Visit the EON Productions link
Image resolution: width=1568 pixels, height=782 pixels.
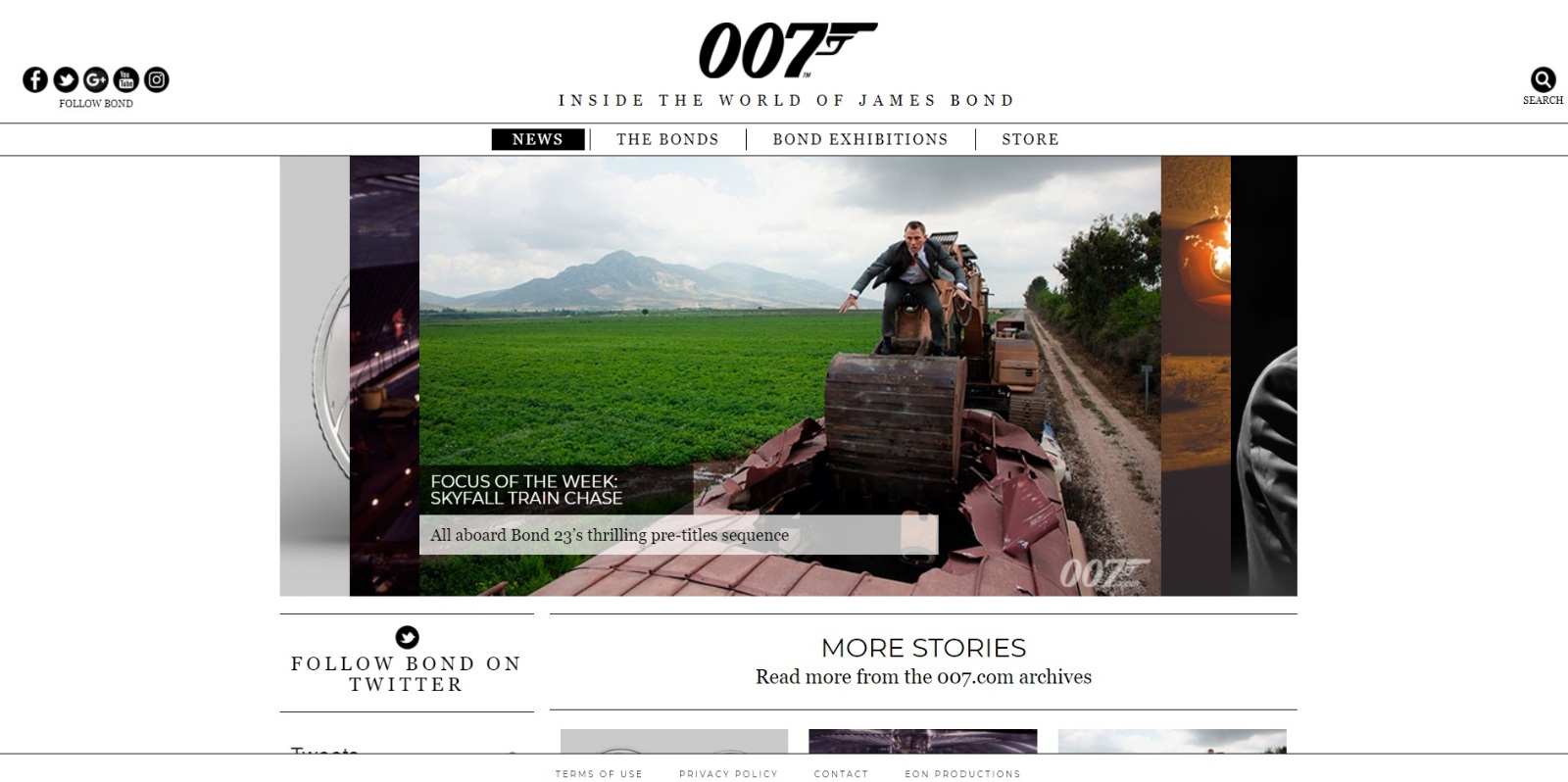pos(962,774)
